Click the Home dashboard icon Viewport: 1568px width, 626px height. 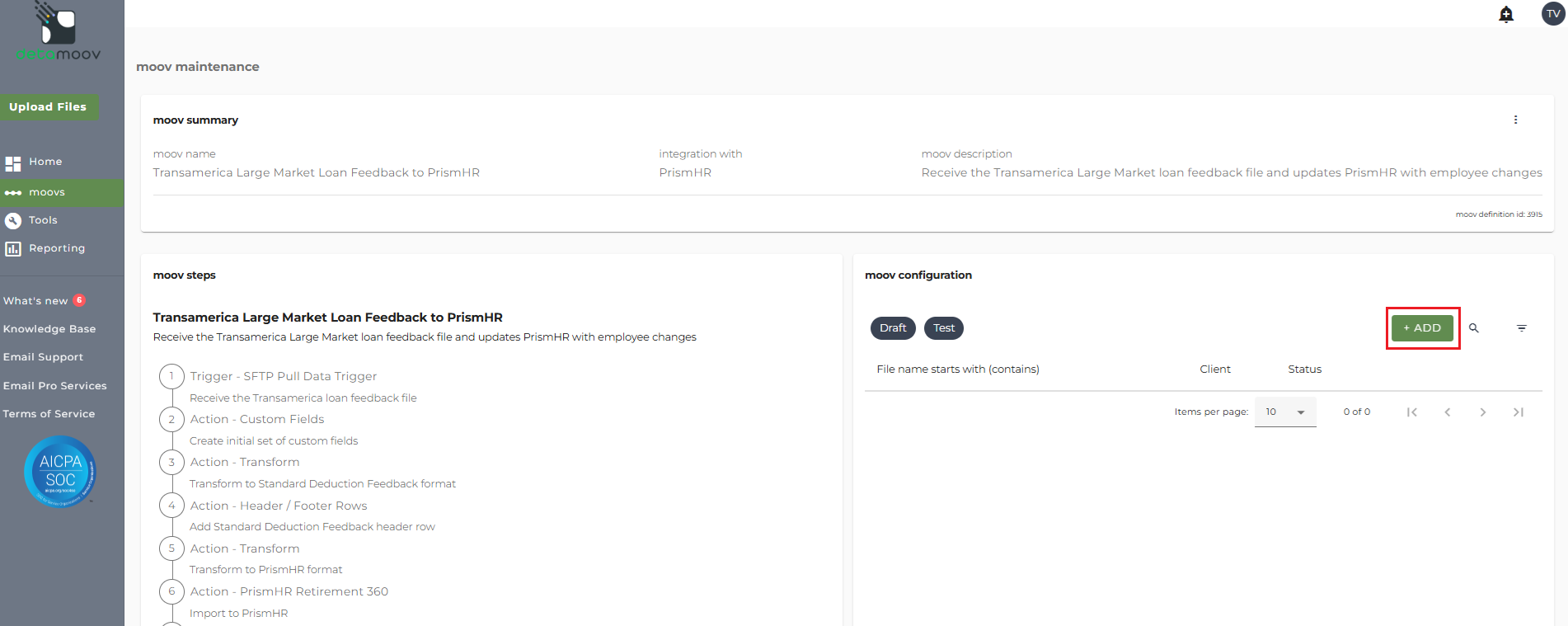[13, 163]
